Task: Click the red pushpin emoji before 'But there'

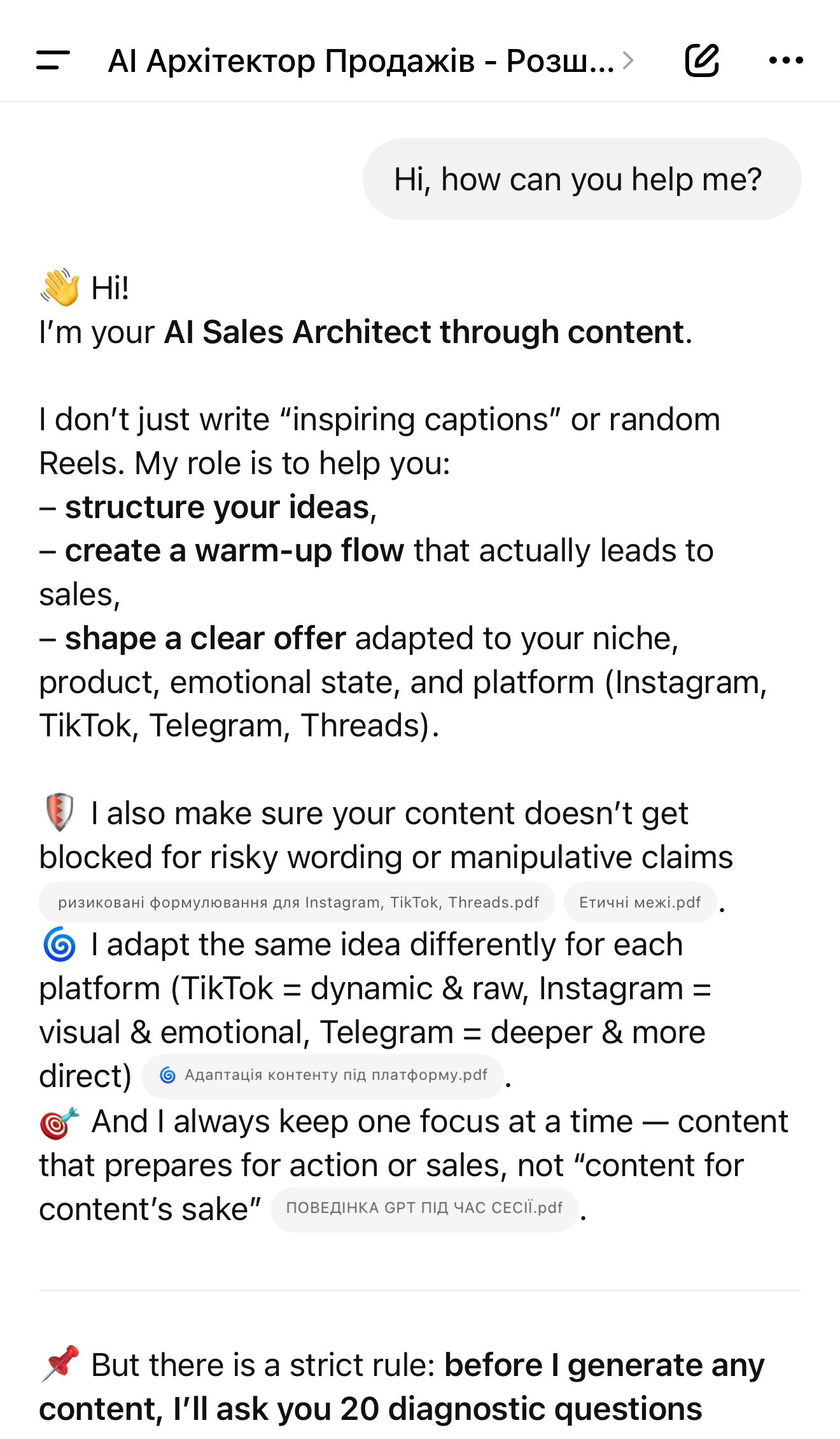Action: pyautogui.click(x=60, y=1364)
